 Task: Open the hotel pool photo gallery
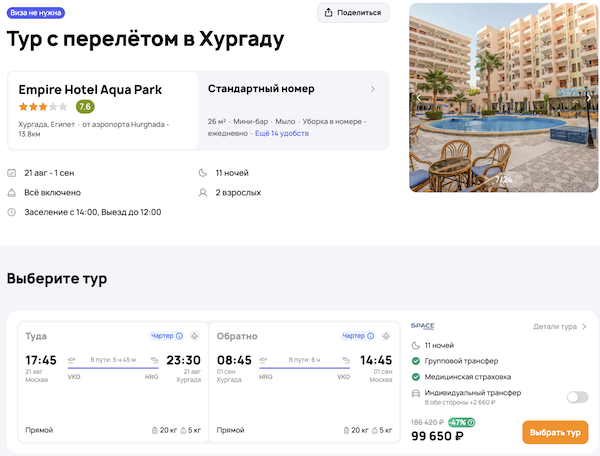click(x=498, y=98)
